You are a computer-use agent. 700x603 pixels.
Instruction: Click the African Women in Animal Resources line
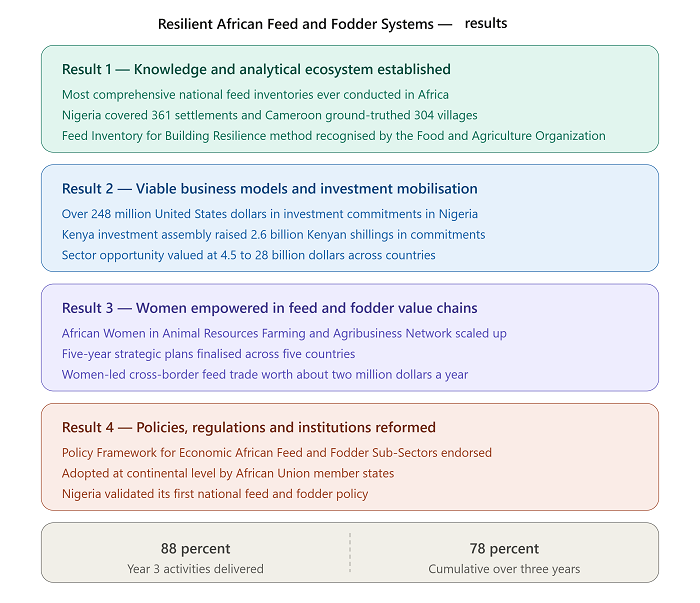tap(284, 333)
